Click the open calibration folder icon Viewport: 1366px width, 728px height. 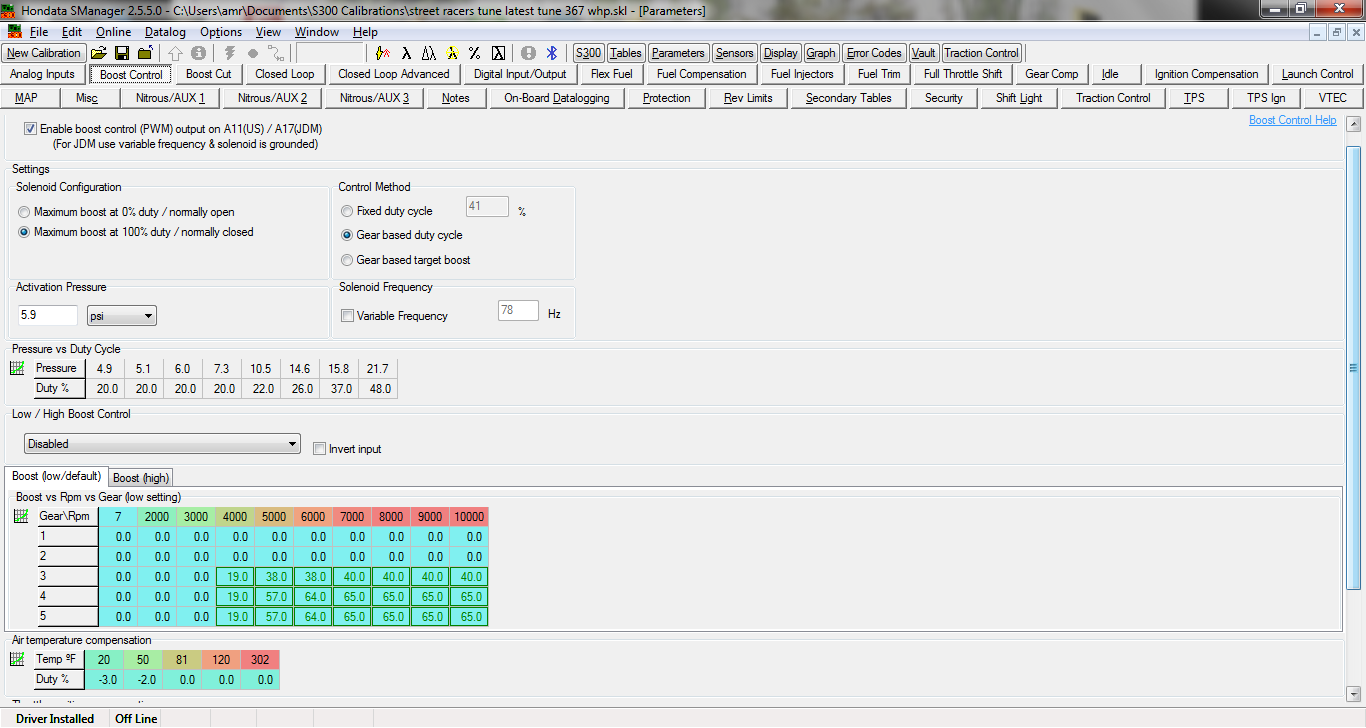coord(98,53)
